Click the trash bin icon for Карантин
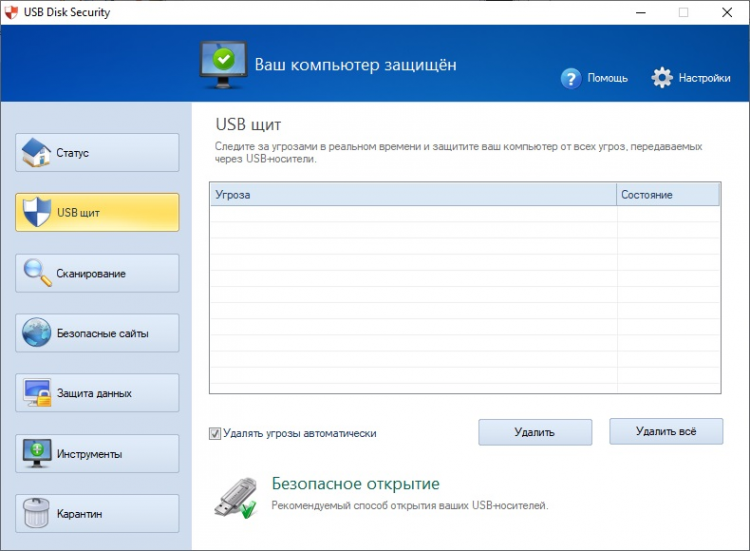The width and height of the screenshot is (750, 551). tap(36, 513)
